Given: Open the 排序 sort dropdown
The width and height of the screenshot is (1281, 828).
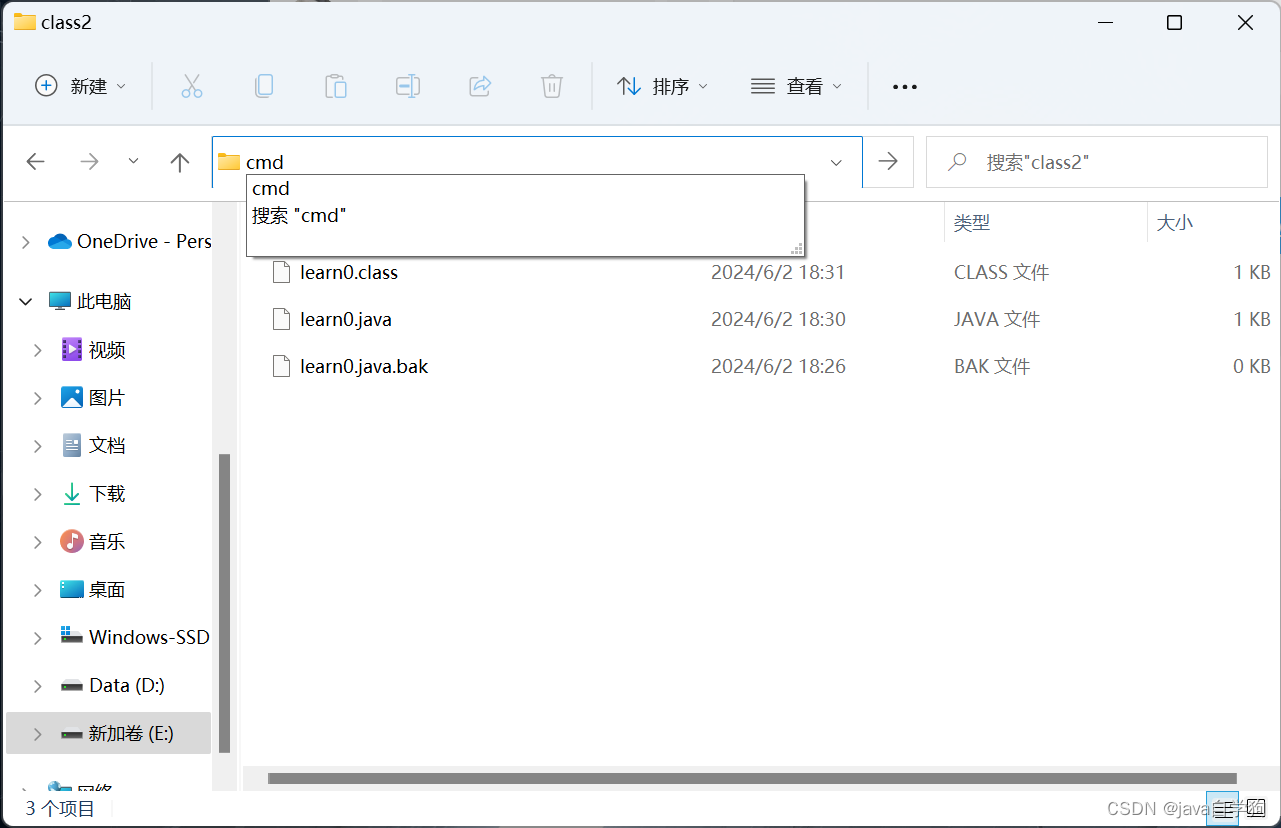Looking at the screenshot, I should 661,86.
